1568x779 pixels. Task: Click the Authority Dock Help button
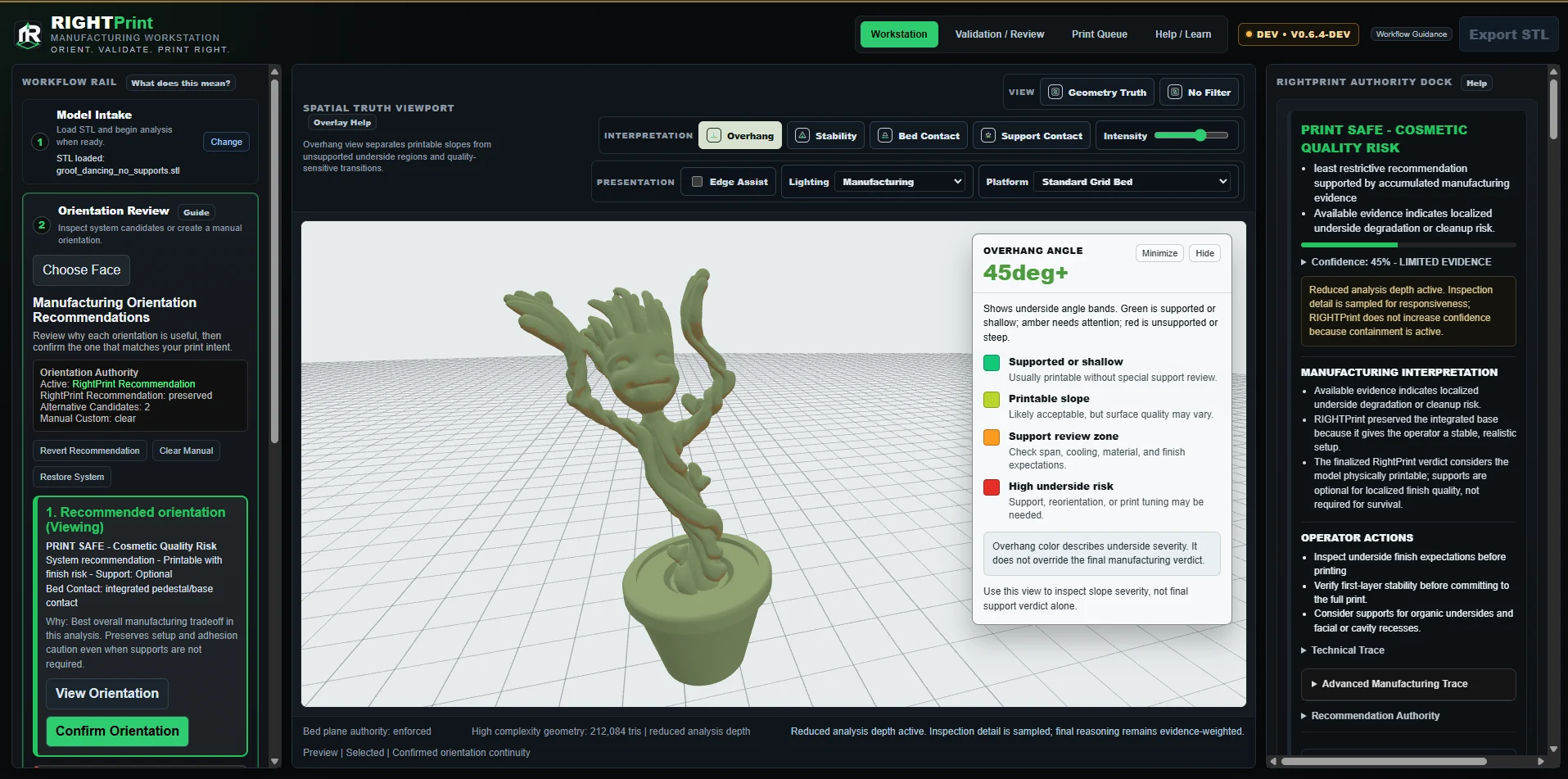[1476, 83]
